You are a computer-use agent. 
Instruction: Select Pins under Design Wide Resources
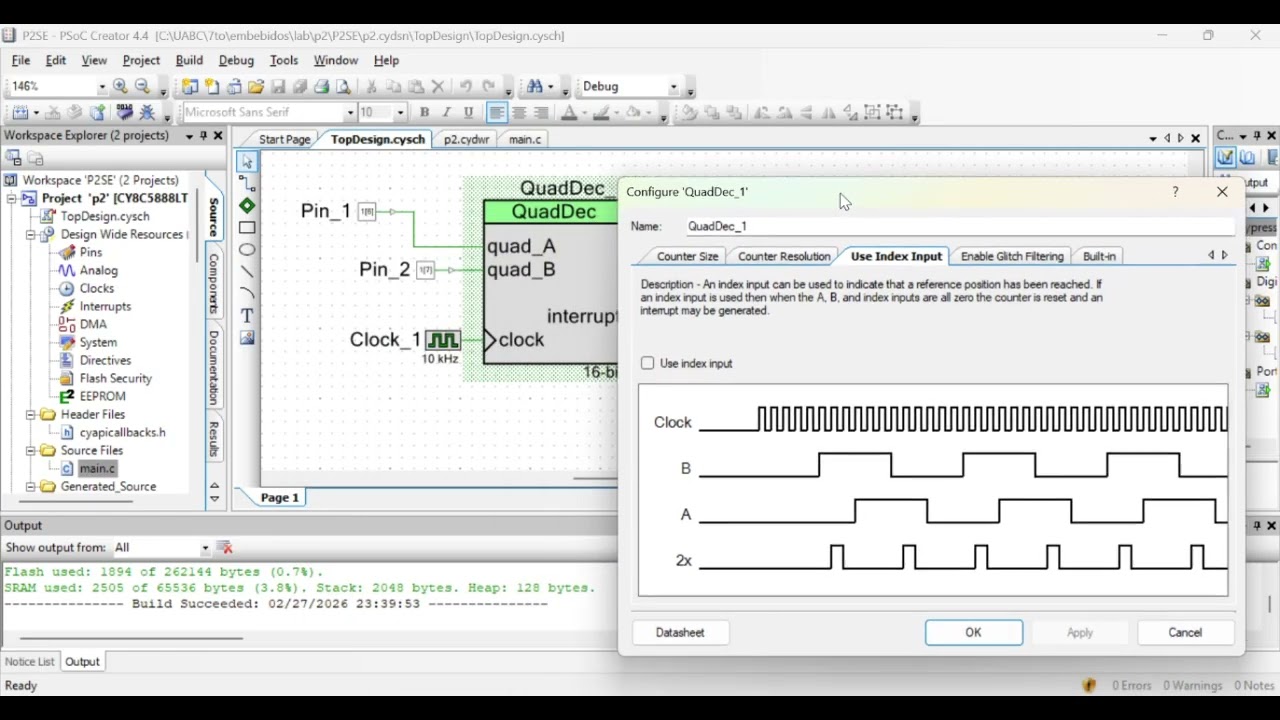click(90, 252)
